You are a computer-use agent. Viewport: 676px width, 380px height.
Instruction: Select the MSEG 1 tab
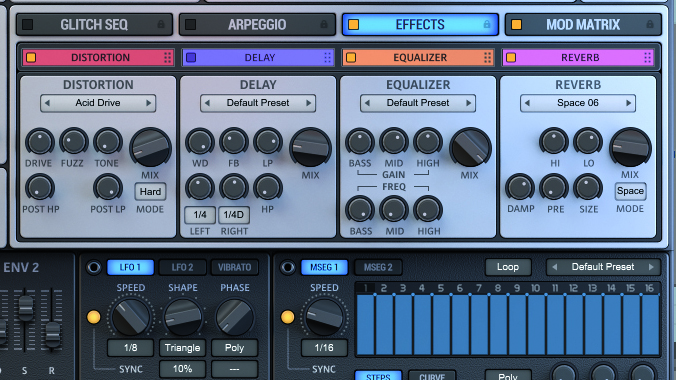click(324, 267)
